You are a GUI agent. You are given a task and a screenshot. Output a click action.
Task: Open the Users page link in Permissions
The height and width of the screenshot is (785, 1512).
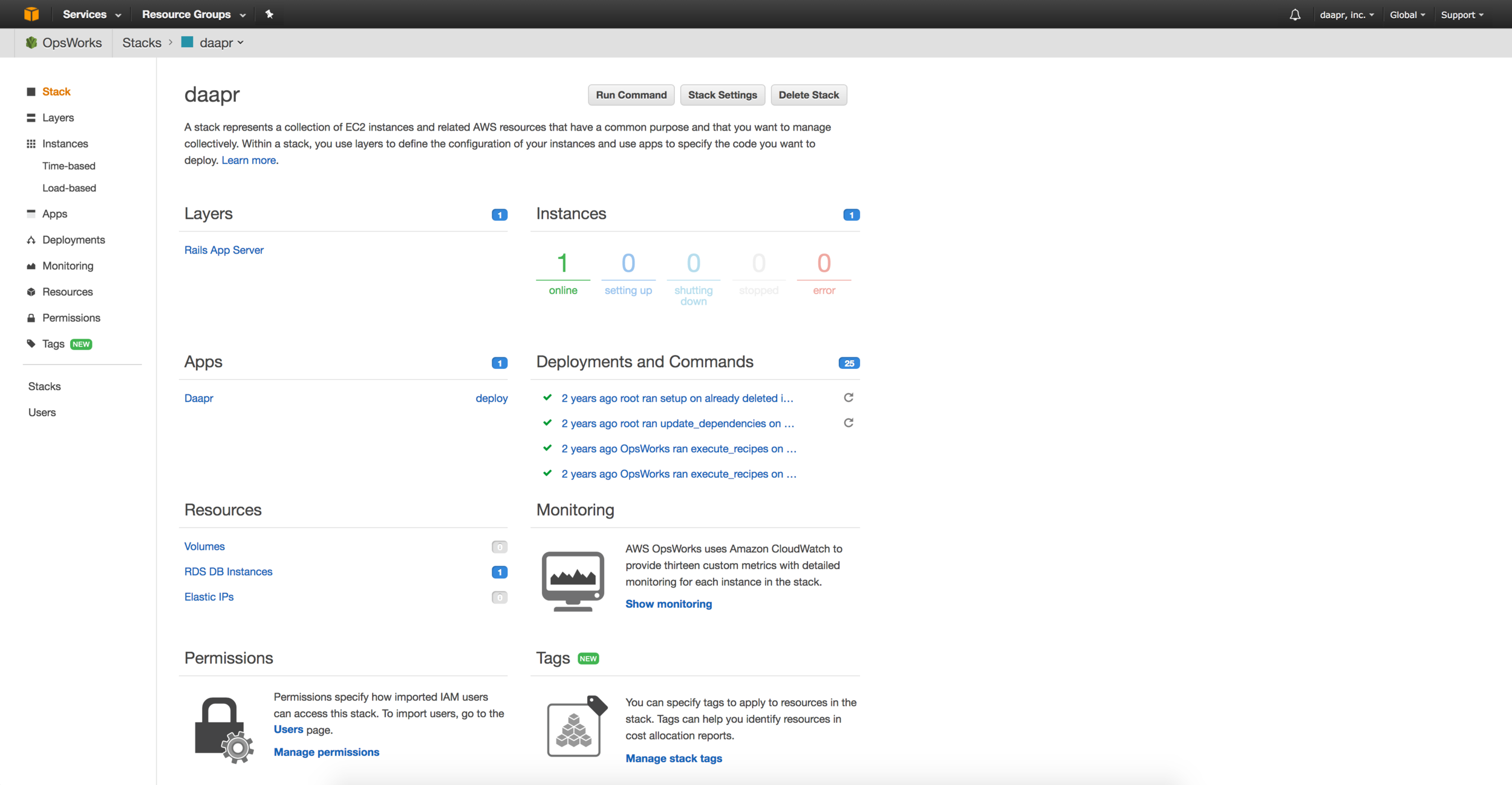pyautogui.click(x=288, y=729)
